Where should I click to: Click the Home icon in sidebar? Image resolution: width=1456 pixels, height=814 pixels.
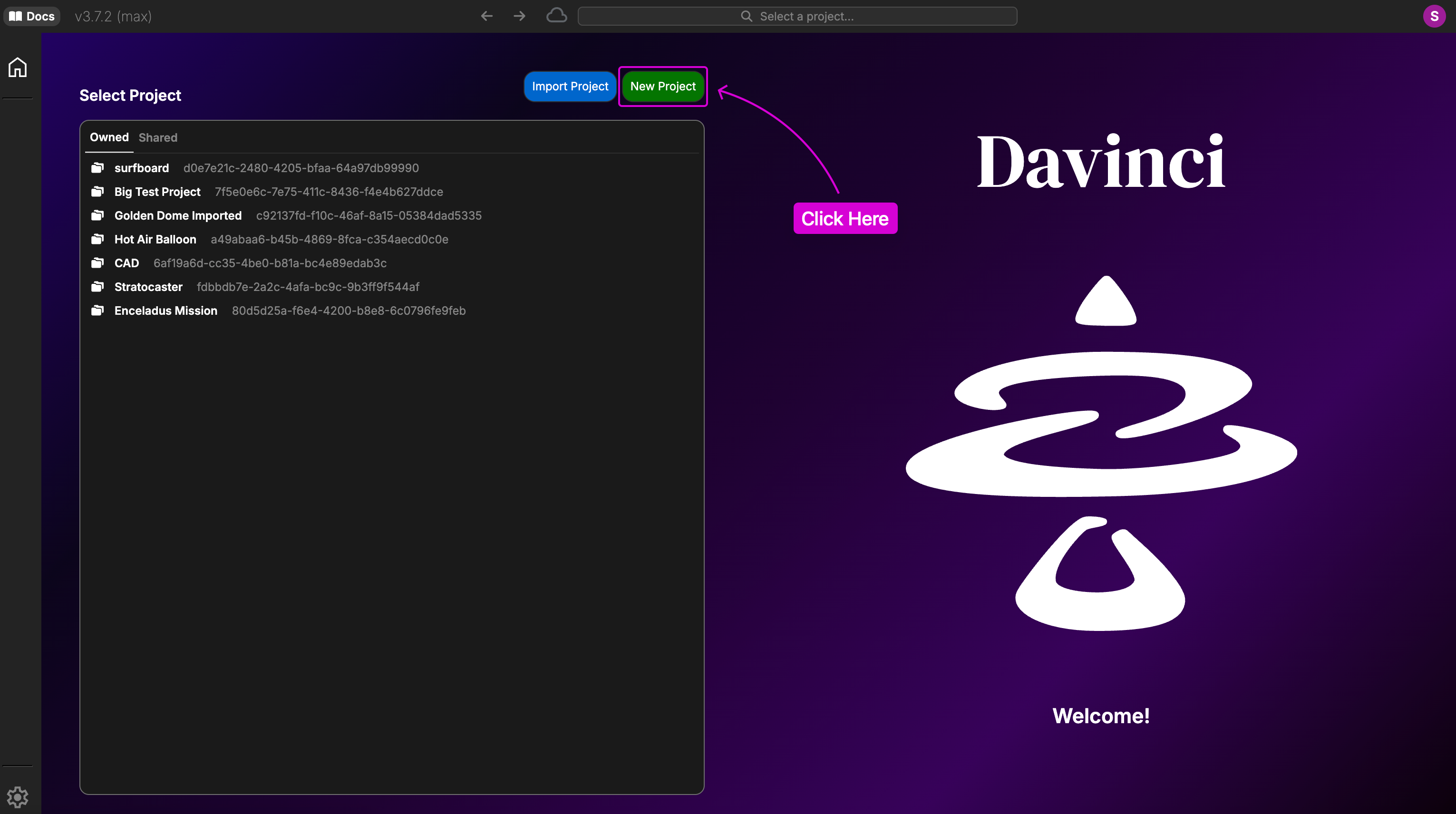tap(18, 67)
